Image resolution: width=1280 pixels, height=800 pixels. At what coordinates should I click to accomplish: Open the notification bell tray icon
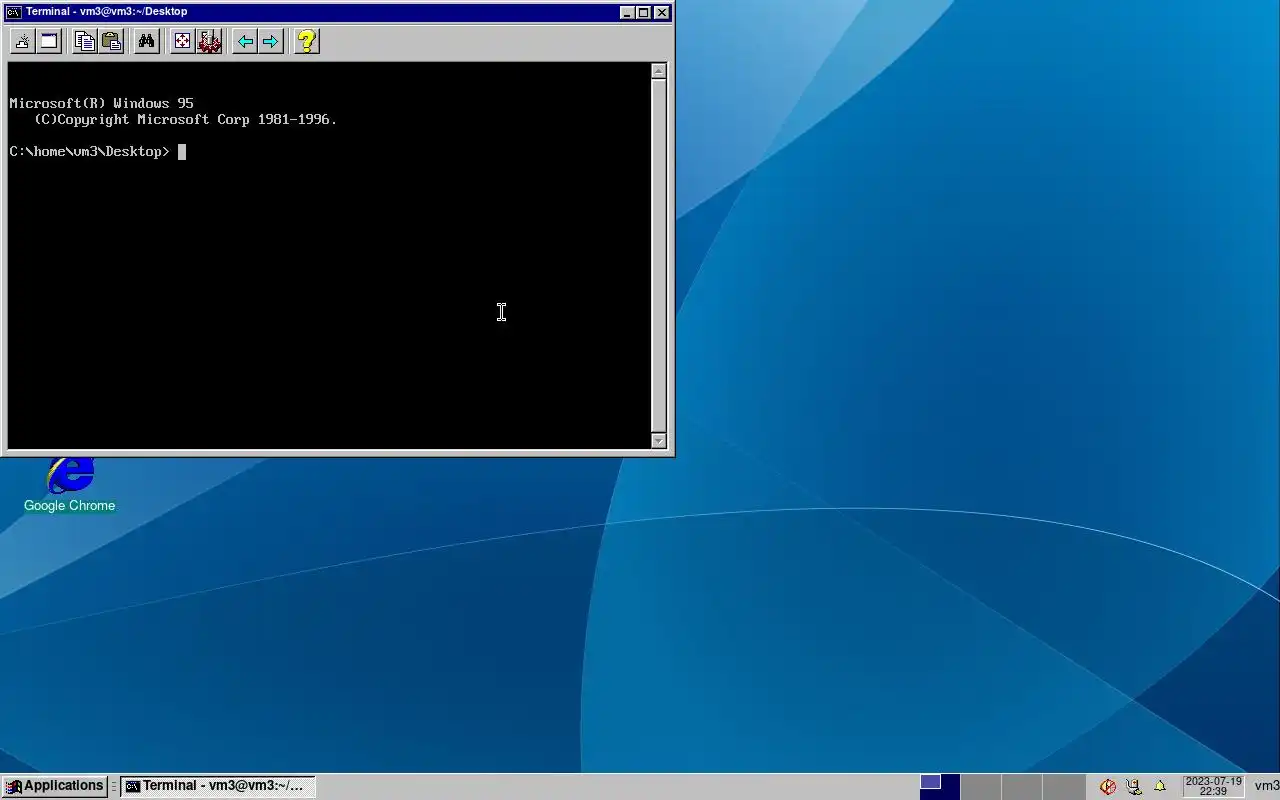tap(1160, 786)
